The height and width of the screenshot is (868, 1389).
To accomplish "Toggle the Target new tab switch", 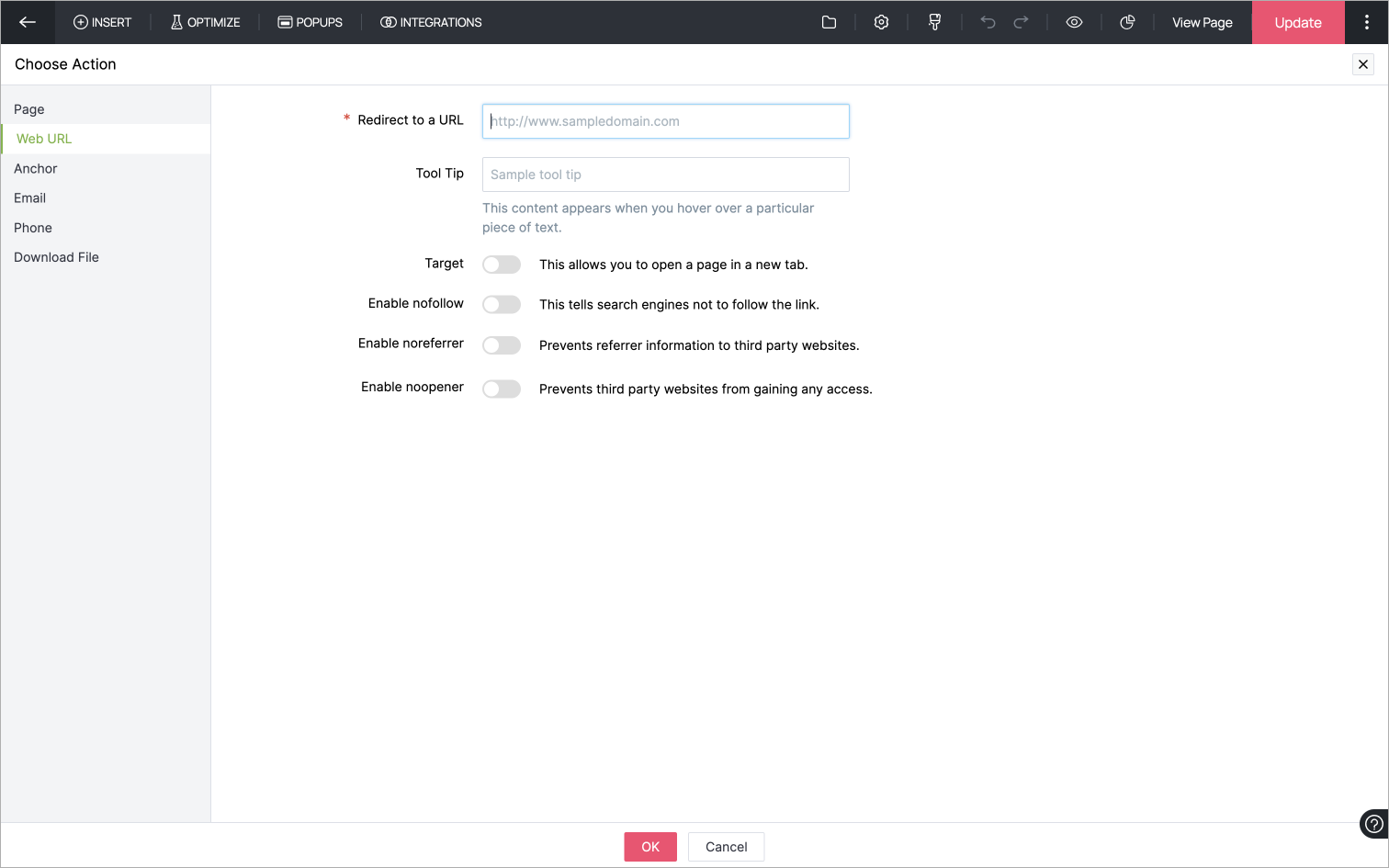I will click(502, 265).
